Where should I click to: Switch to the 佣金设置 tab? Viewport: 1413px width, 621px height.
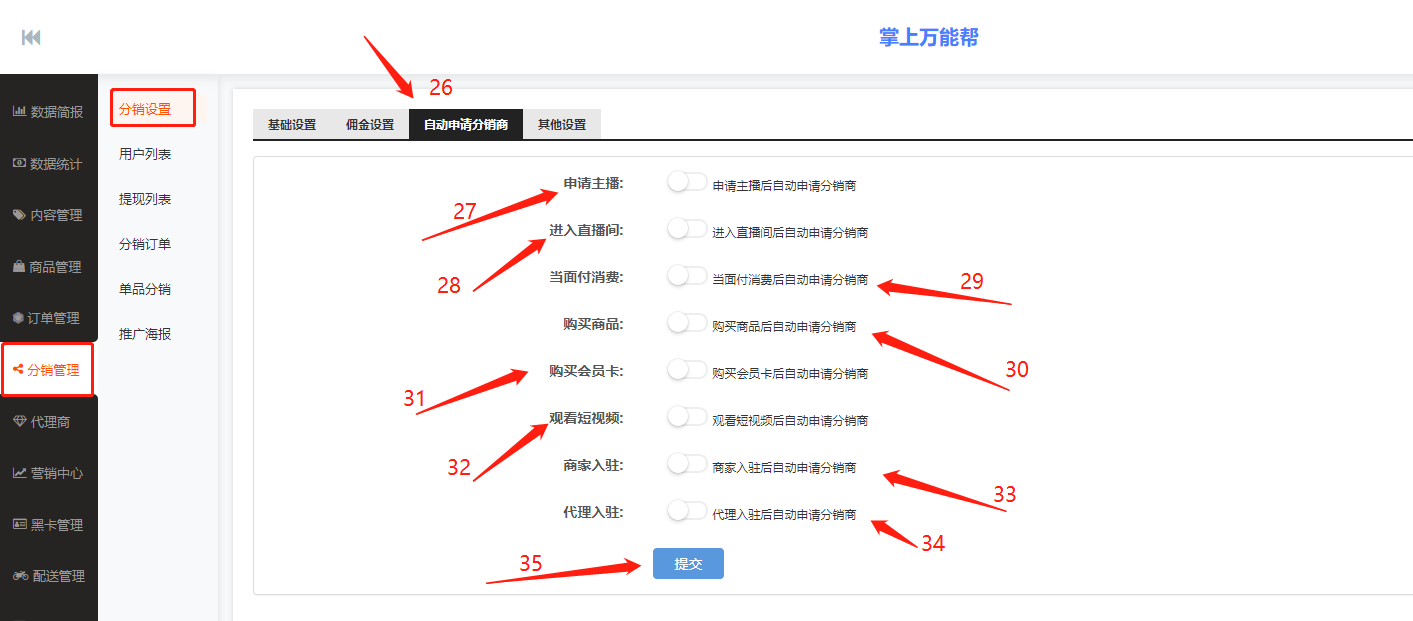point(369,125)
